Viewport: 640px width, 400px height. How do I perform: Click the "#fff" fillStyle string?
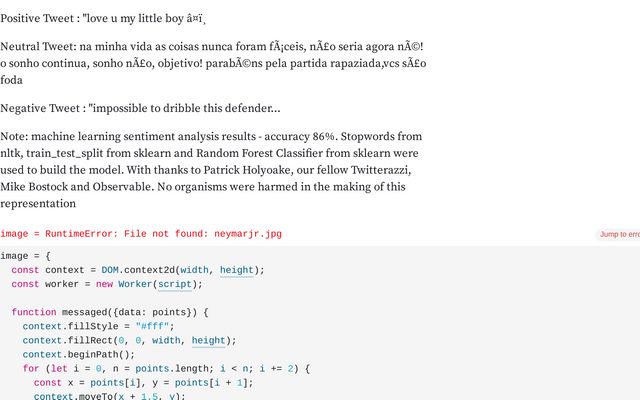152,327
